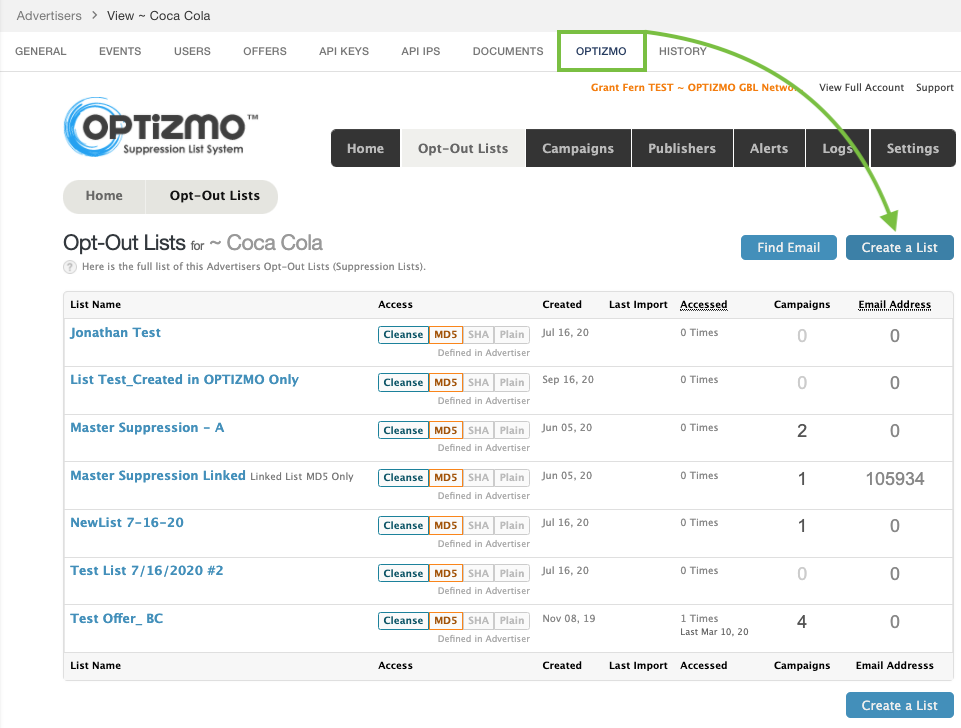Open Publishers in the navigation bar
Viewport: 961px width, 728px height.
point(682,148)
